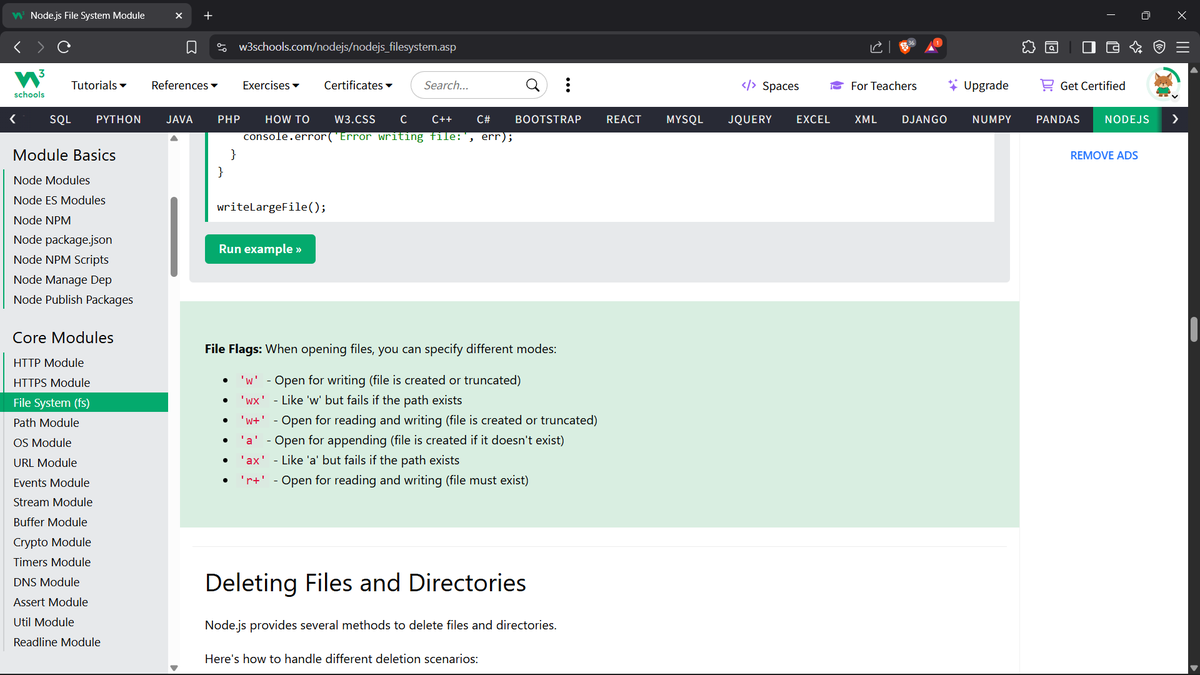This screenshot has width=1200, height=675.
Task: Open Brave Shields lion icon
Action: [x=906, y=46]
